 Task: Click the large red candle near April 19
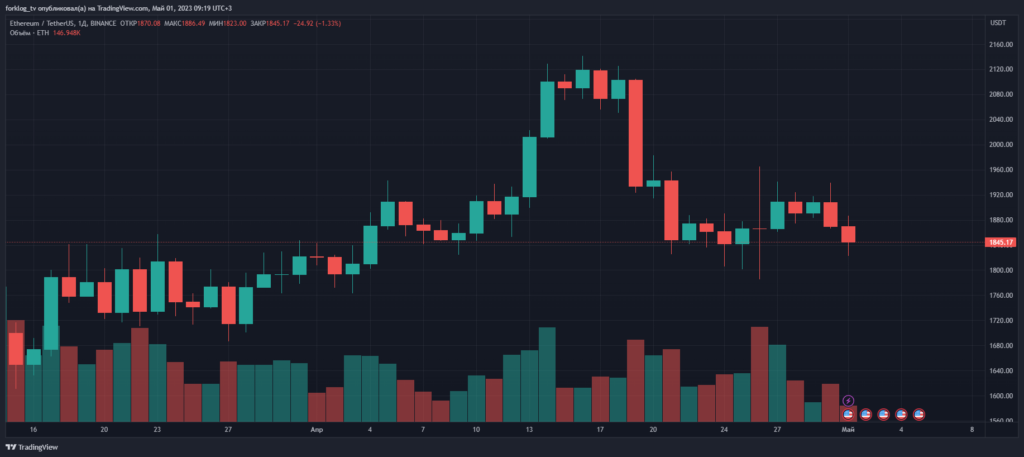pyautogui.click(x=634, y=133)
